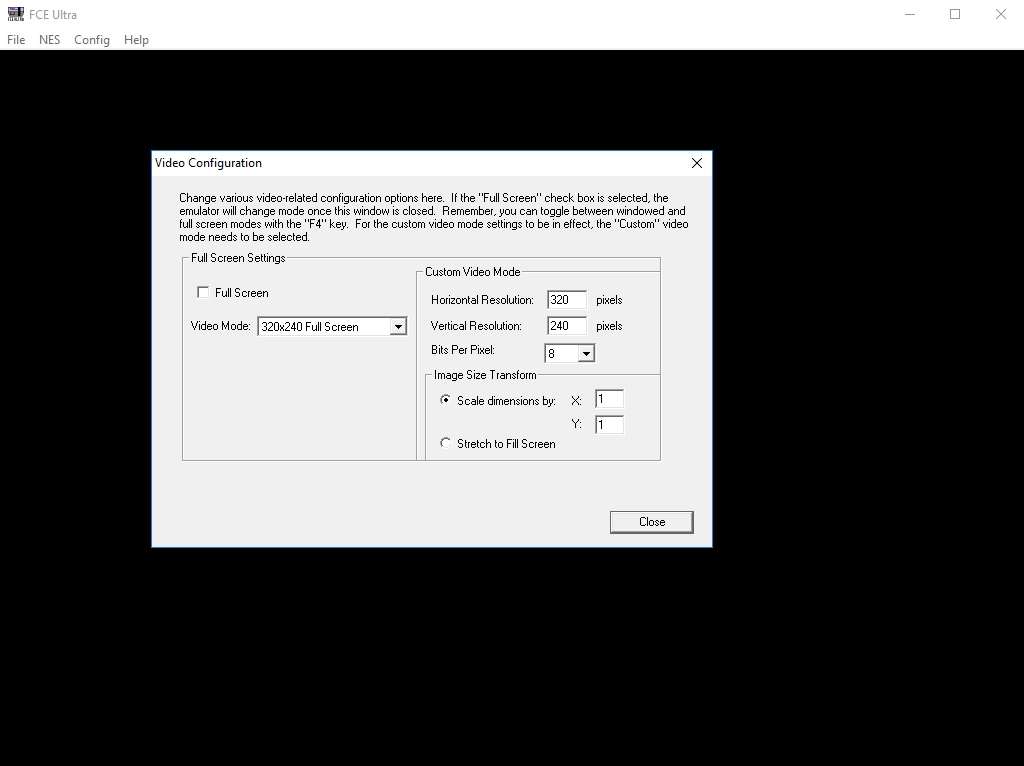Click the Horizontal Resolution input field
This screenshot has height=766, width=1024.
[x=567, y=300]
